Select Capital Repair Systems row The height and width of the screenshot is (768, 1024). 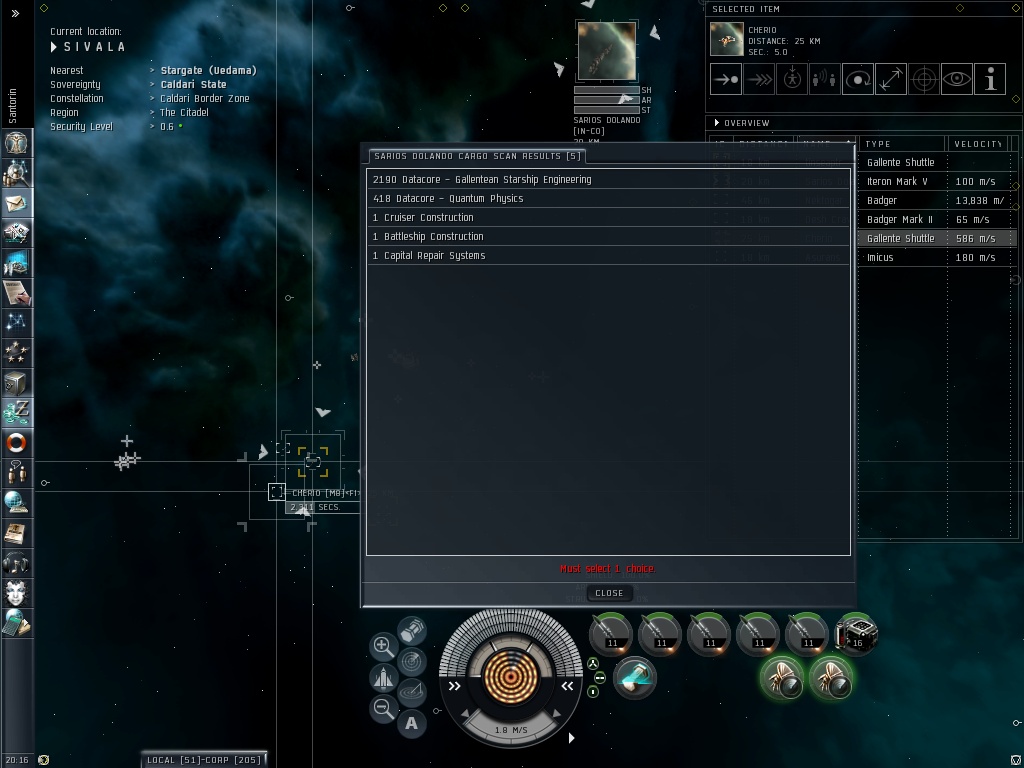[x=608, y=255]
